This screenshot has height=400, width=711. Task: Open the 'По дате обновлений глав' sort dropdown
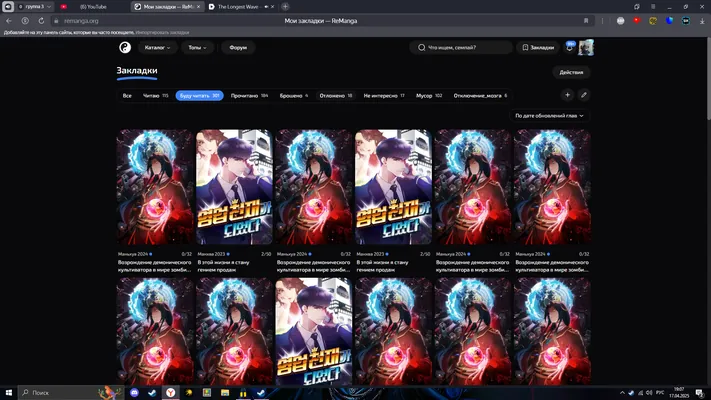tap(549, 116)
